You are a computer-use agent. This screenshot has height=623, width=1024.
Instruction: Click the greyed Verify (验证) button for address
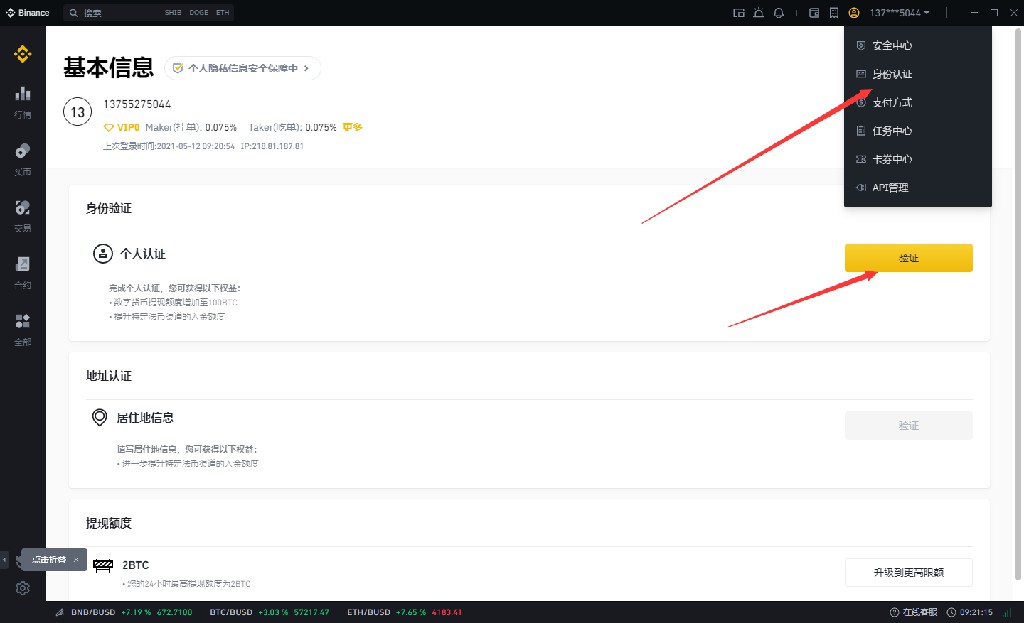(908, 425)
